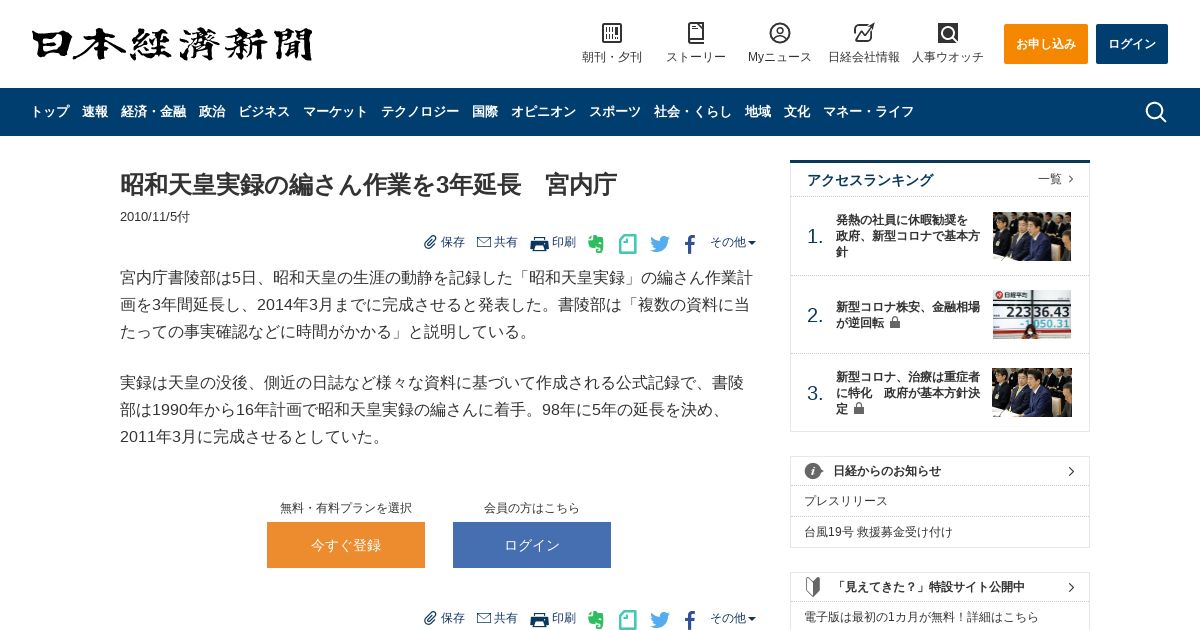Select the 速報 navigation item
This screenshot has height=630, width=1200.
[x=95, y=112]
